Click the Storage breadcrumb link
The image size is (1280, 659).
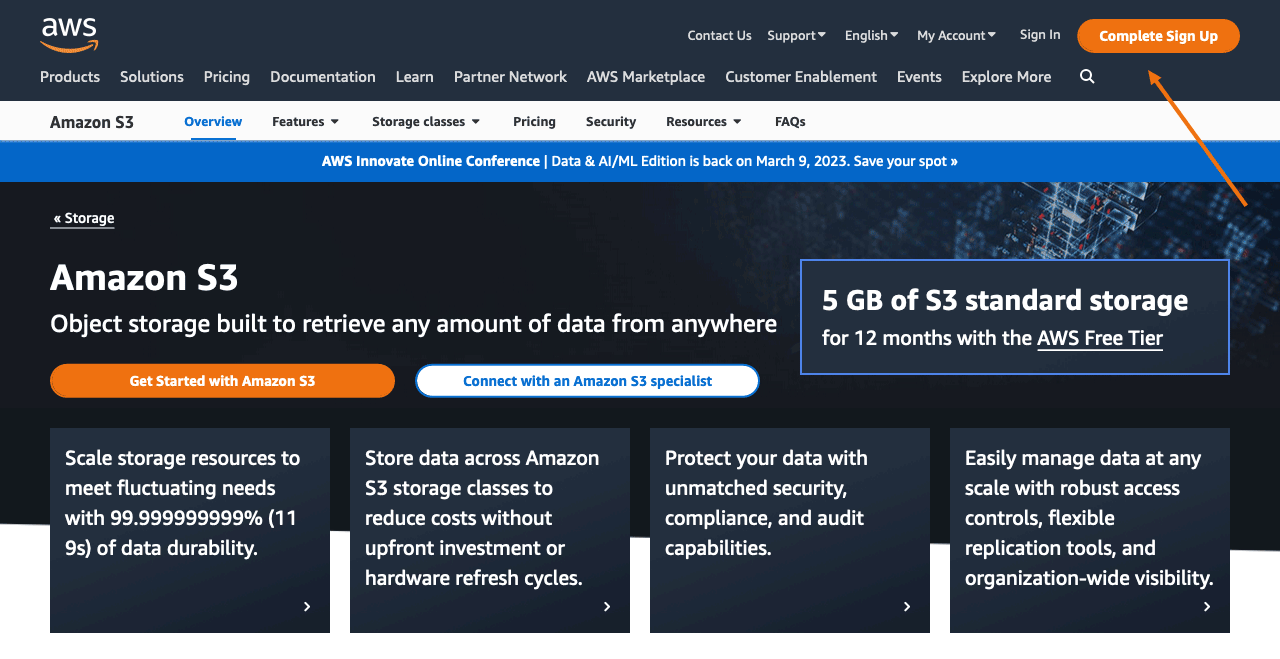[82, 218]
